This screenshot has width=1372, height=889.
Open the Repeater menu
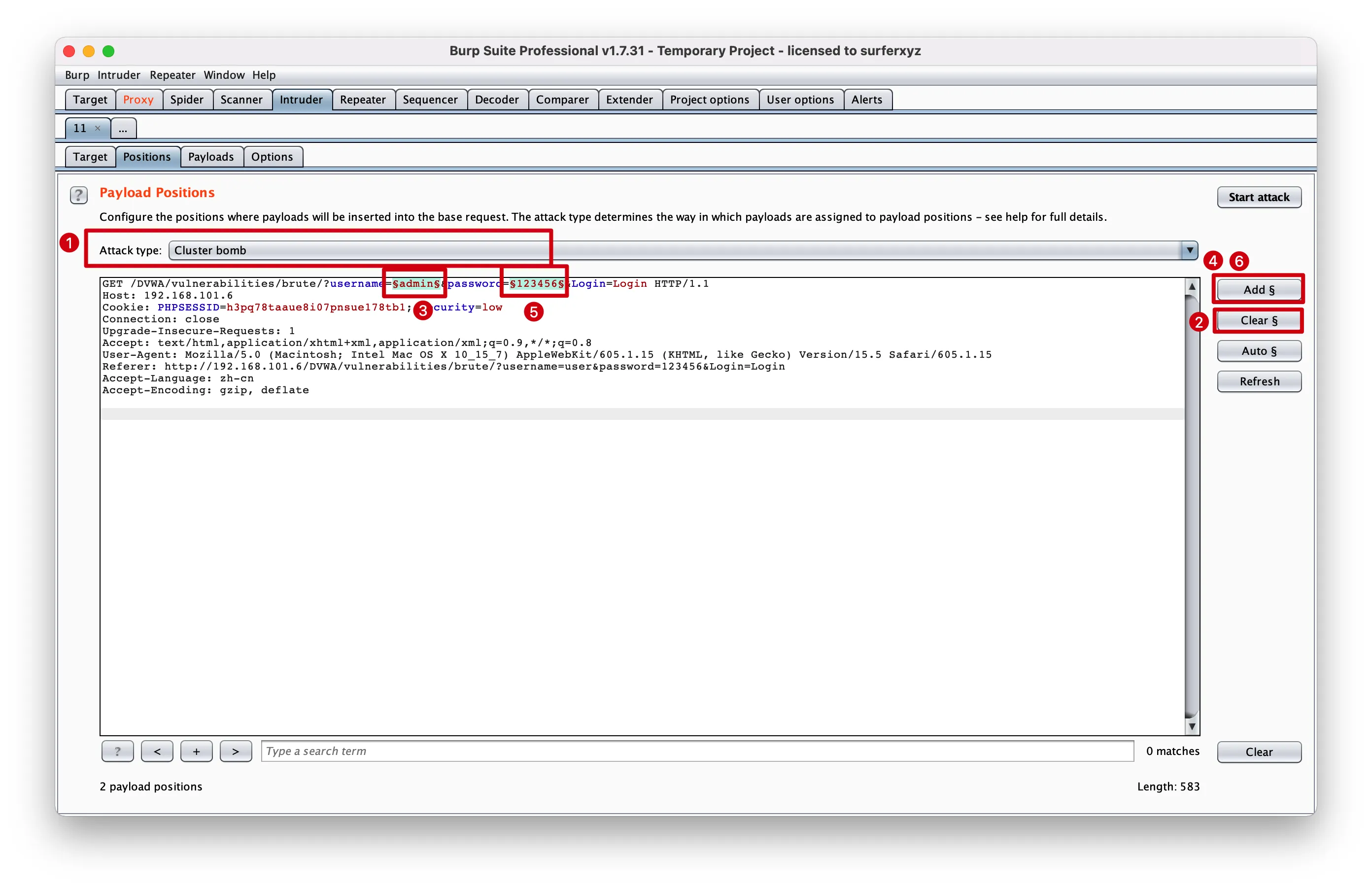click(172, 75)
